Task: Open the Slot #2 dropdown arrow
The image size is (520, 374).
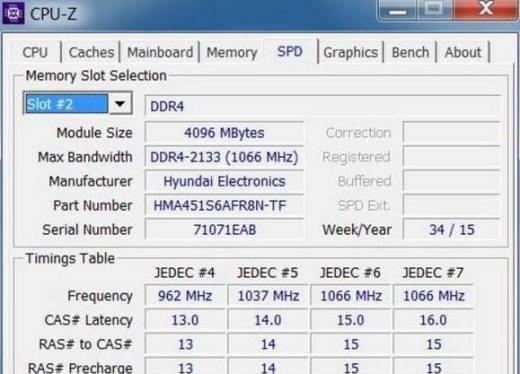Action: [x=120, y=104]
